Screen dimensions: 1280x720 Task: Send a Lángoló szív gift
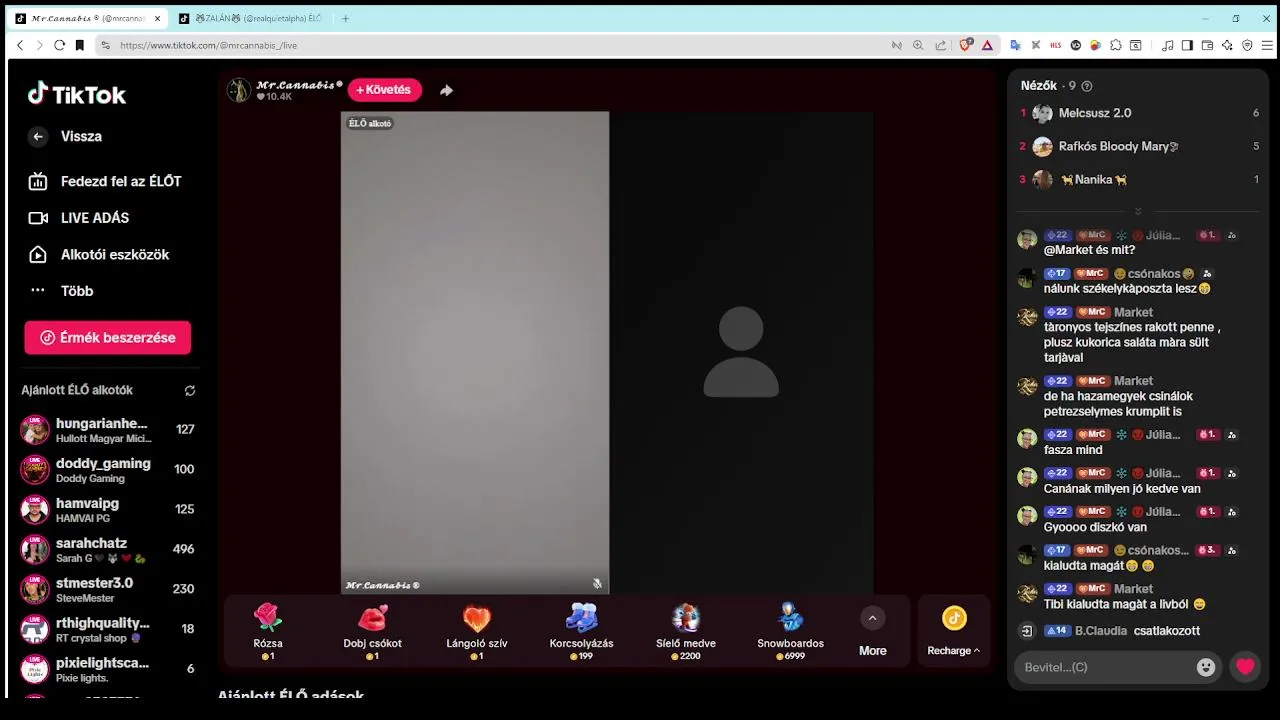pyautogui.click(x=477, y=631)
